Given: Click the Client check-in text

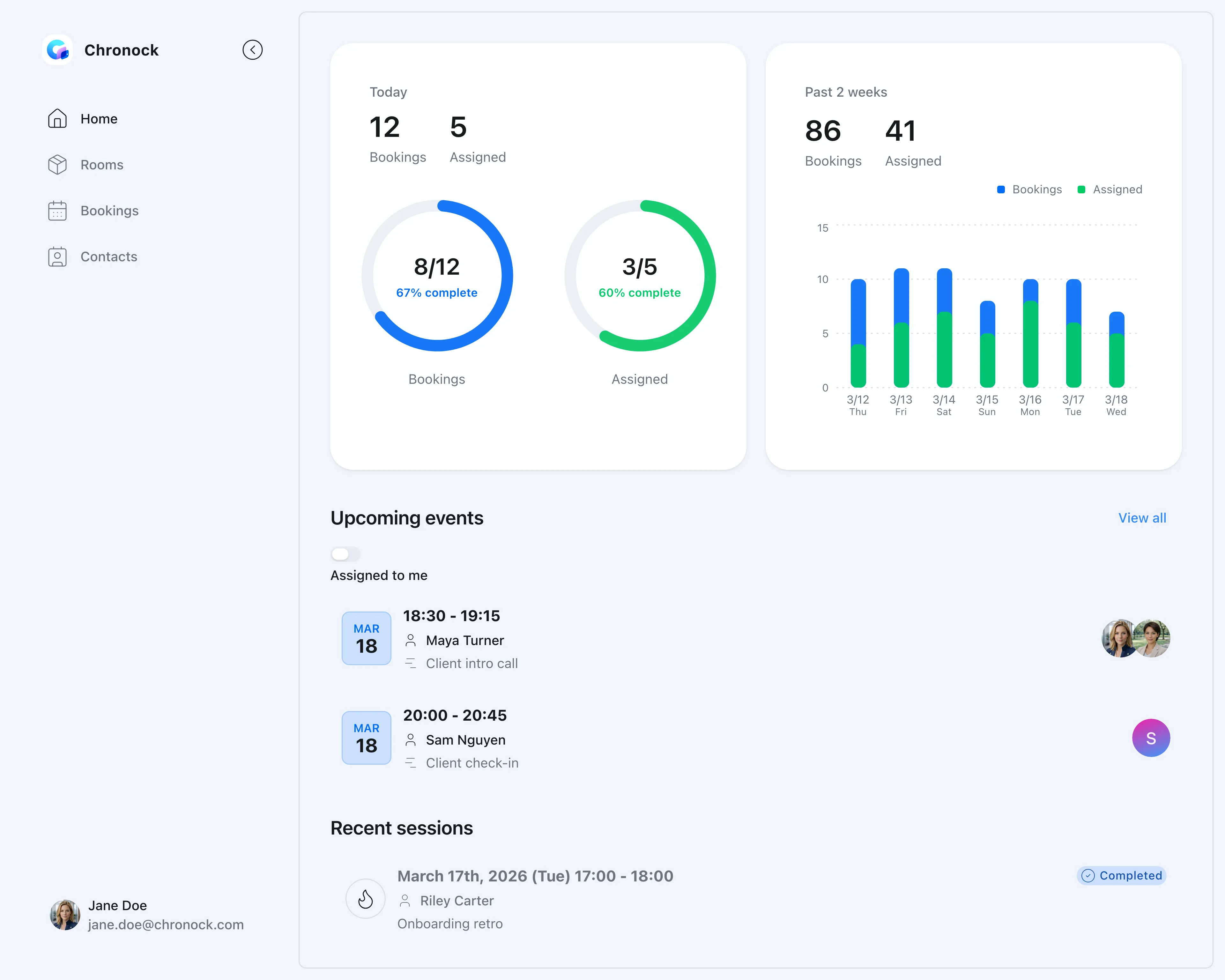Looking at the screenshot, I should coord(472,763).
